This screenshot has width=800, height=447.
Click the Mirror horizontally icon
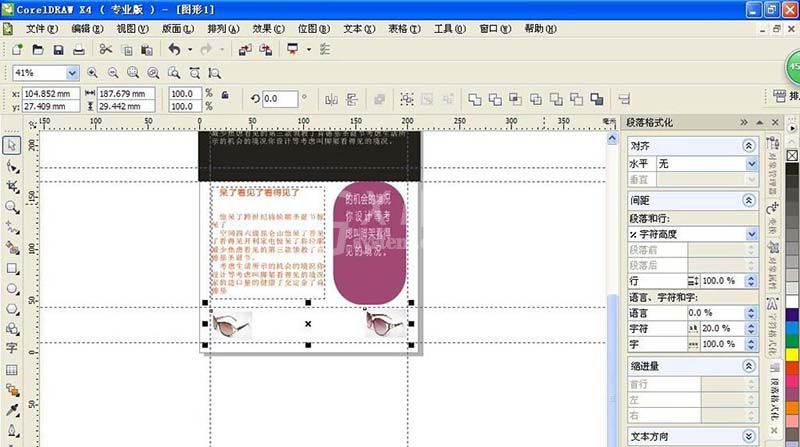331,99
